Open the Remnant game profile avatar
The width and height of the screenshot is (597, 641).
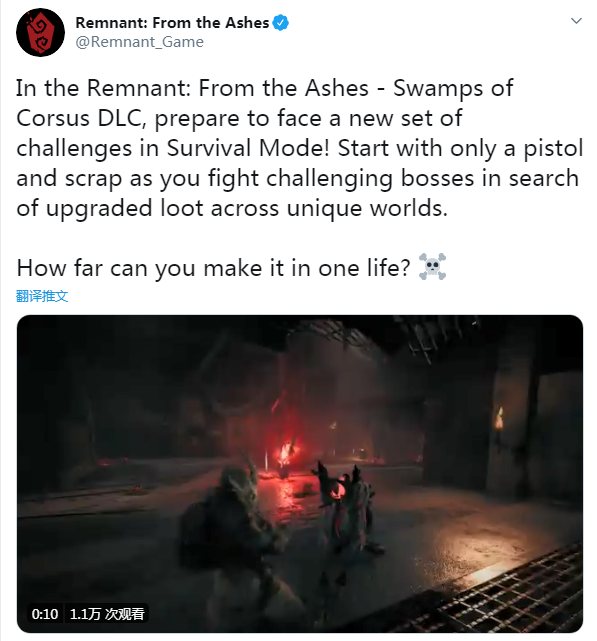(x=40, y=32)
